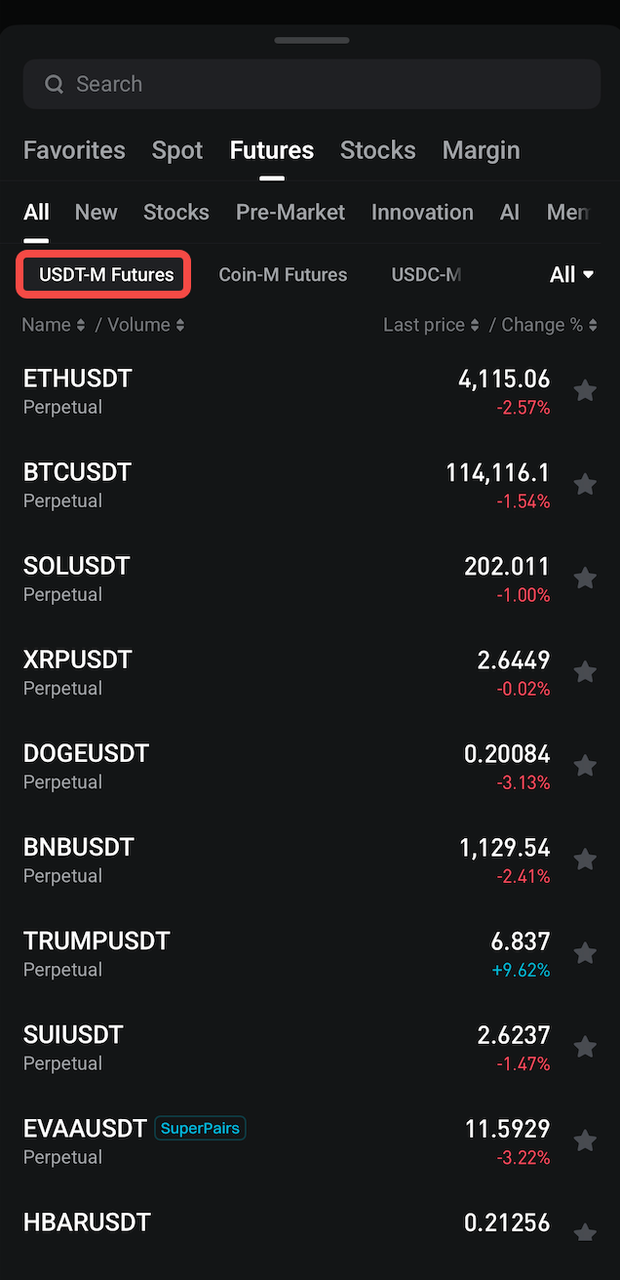Open the SuperPairs badge on EVAAUSDT
This screenshot has width=620, height=1280.
[200, 1128]
